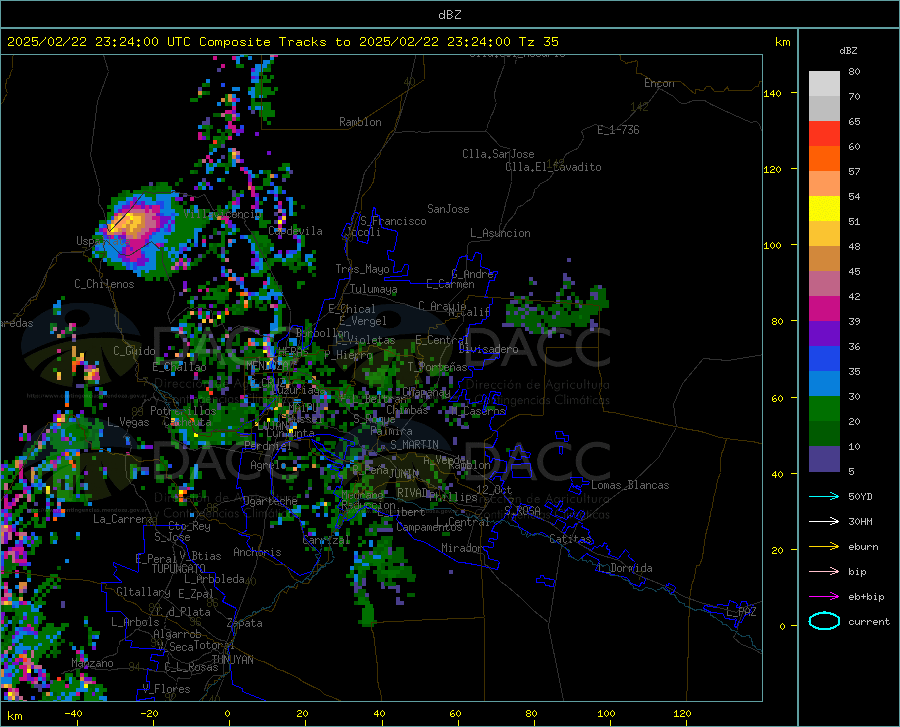The width and height of the screenshot is (900, 727).
Task: Click the green echo patch east of N_calif
Action: pos(556,309)
